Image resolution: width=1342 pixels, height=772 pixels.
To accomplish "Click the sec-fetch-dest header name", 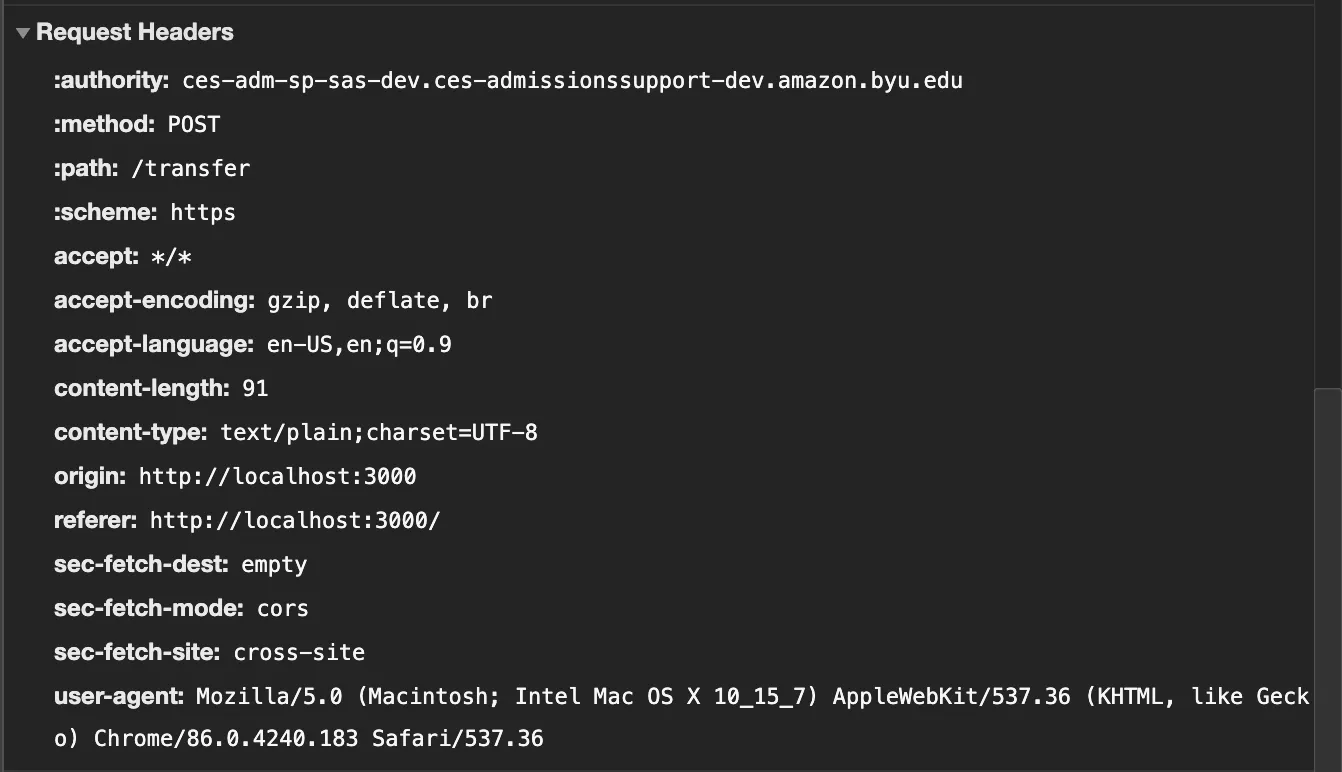I will tap(141, 564).
